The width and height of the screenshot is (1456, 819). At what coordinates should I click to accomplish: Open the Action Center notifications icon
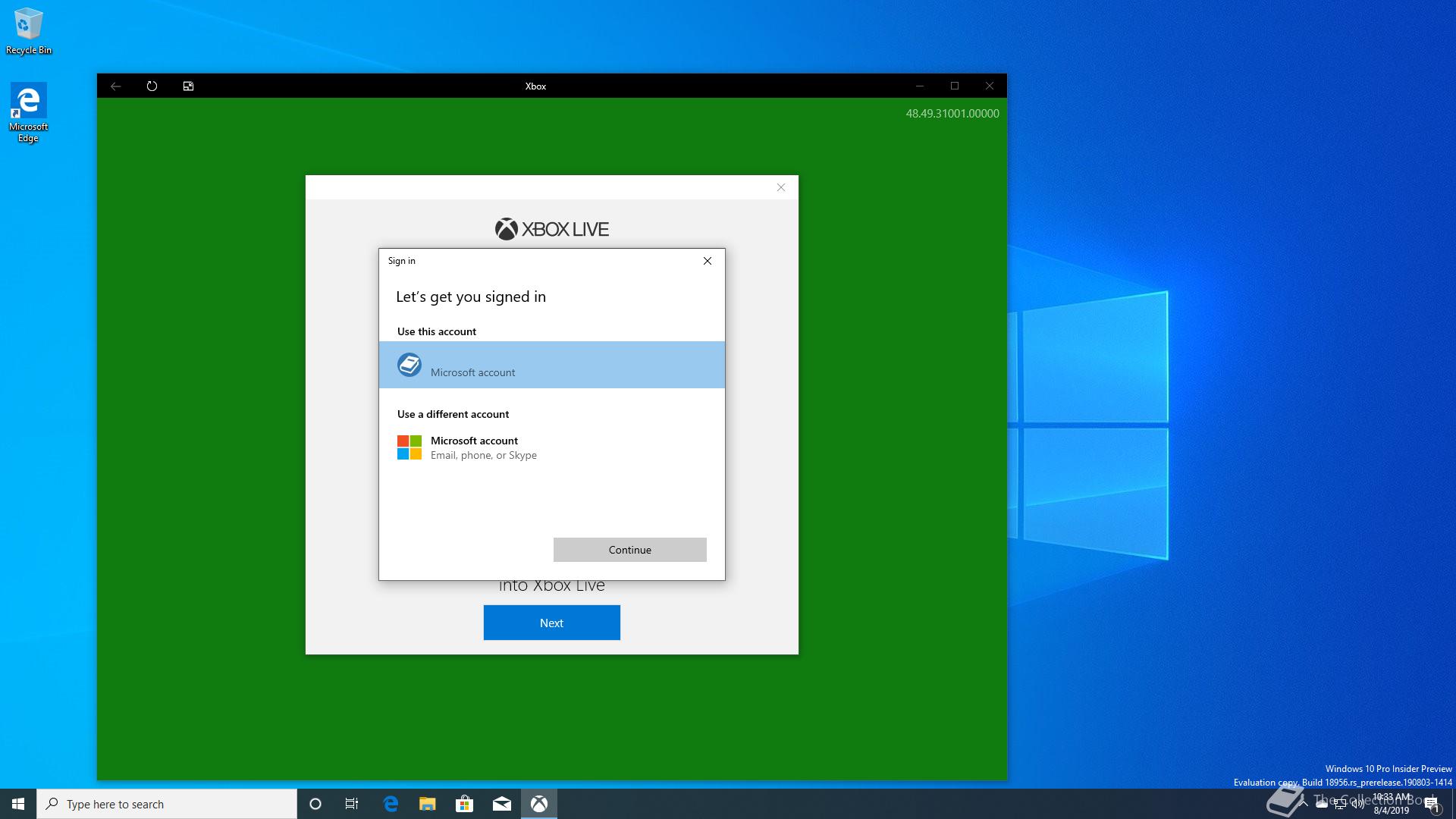(1432, 804)
